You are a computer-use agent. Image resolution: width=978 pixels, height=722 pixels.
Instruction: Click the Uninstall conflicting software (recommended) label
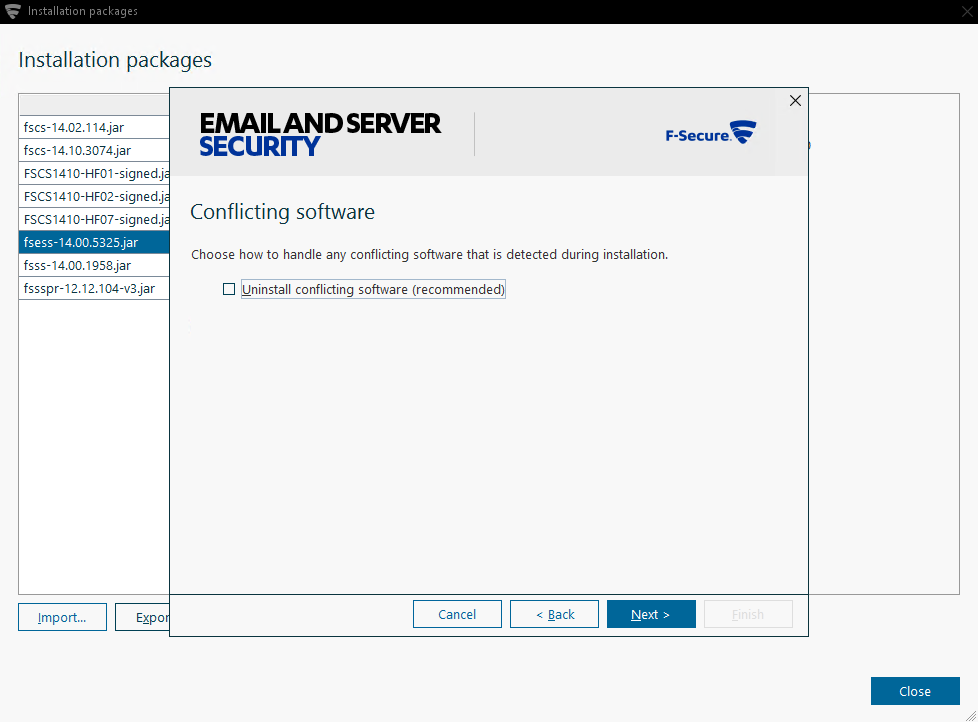coord(373,289)
